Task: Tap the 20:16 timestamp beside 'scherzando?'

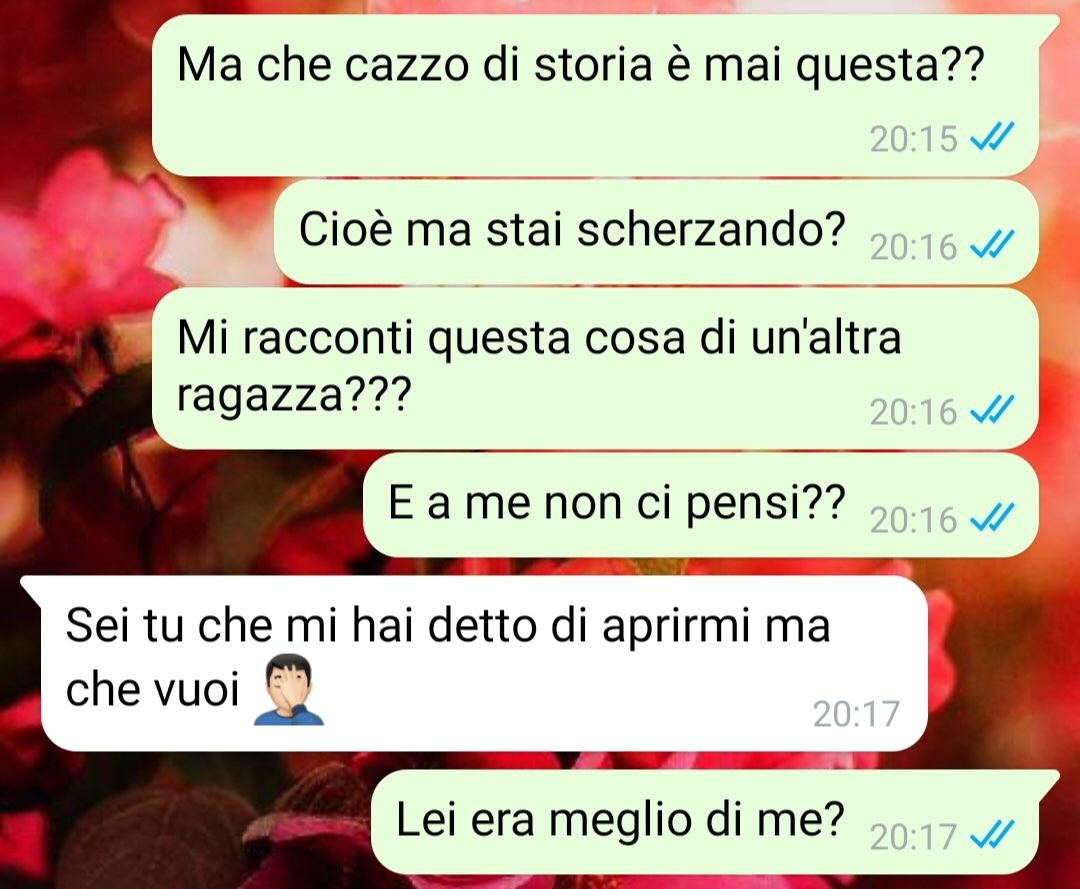Action: pos(913,247)
